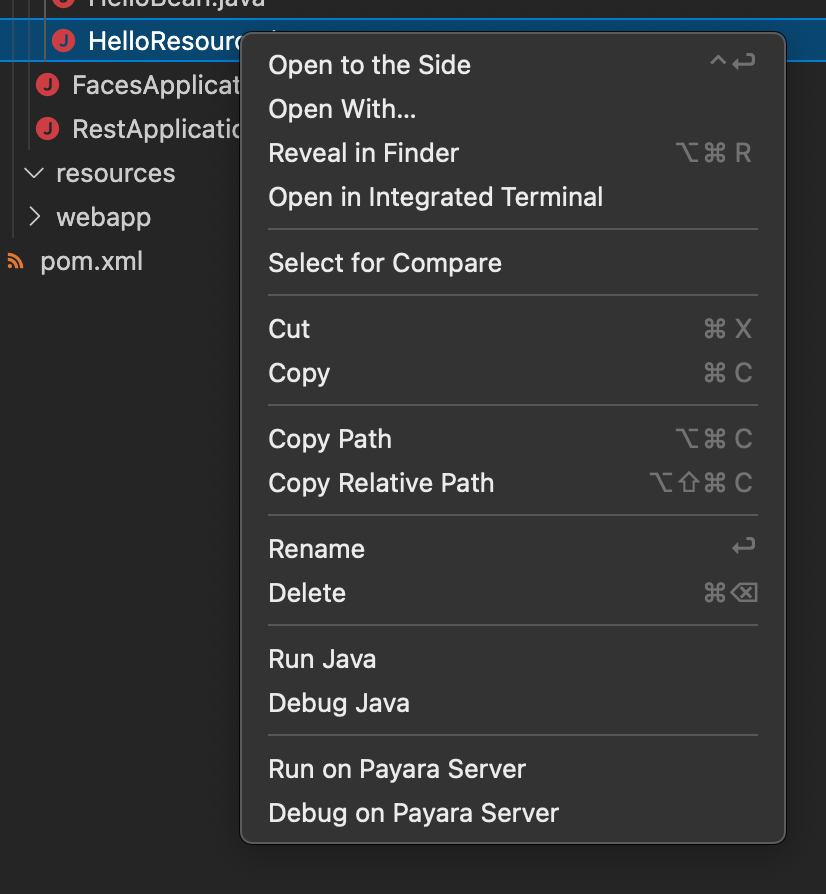826x894 pixels.
Task: Cut the selected file
Action: (289, 329)
